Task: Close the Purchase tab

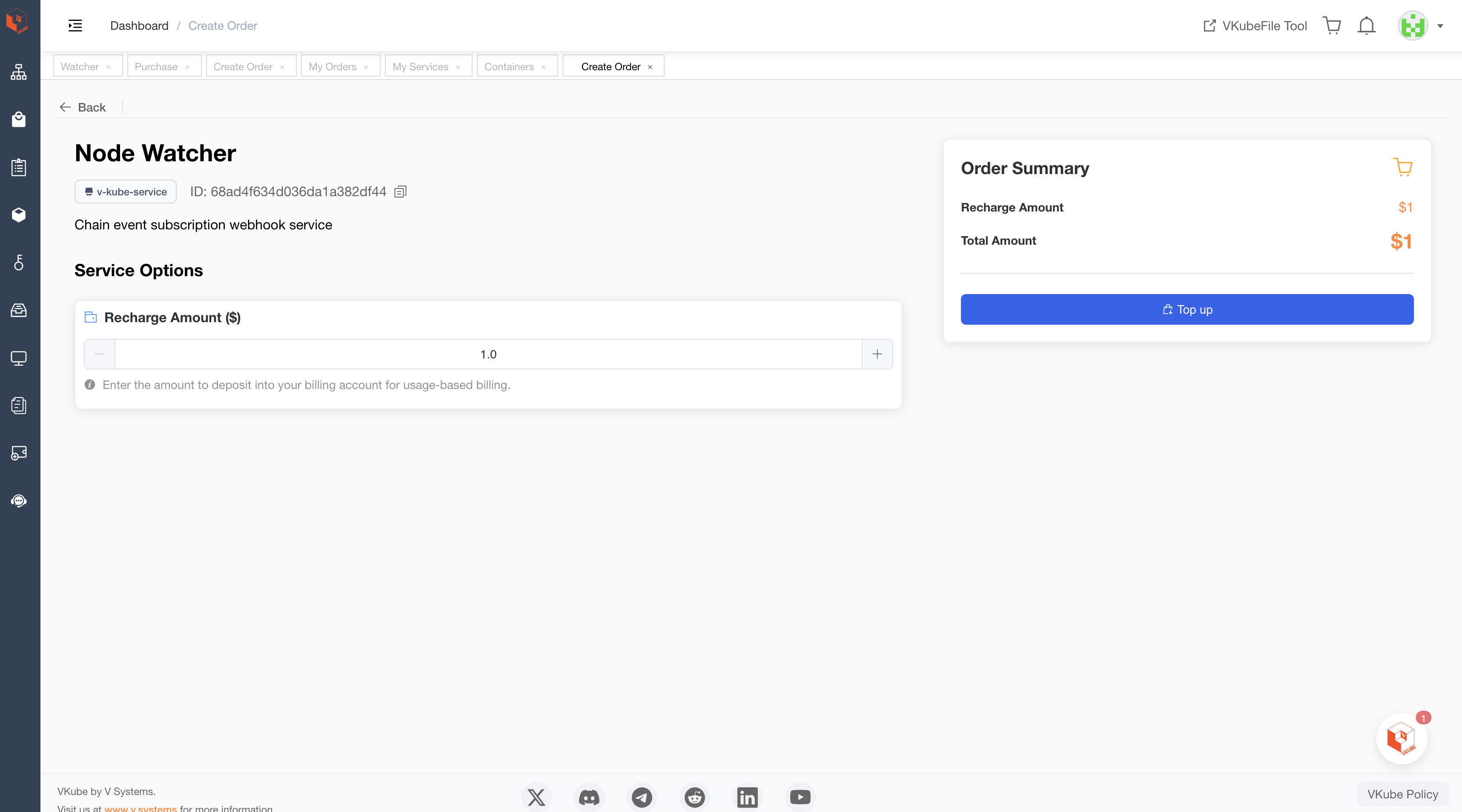Action: (x=187, y=67)
